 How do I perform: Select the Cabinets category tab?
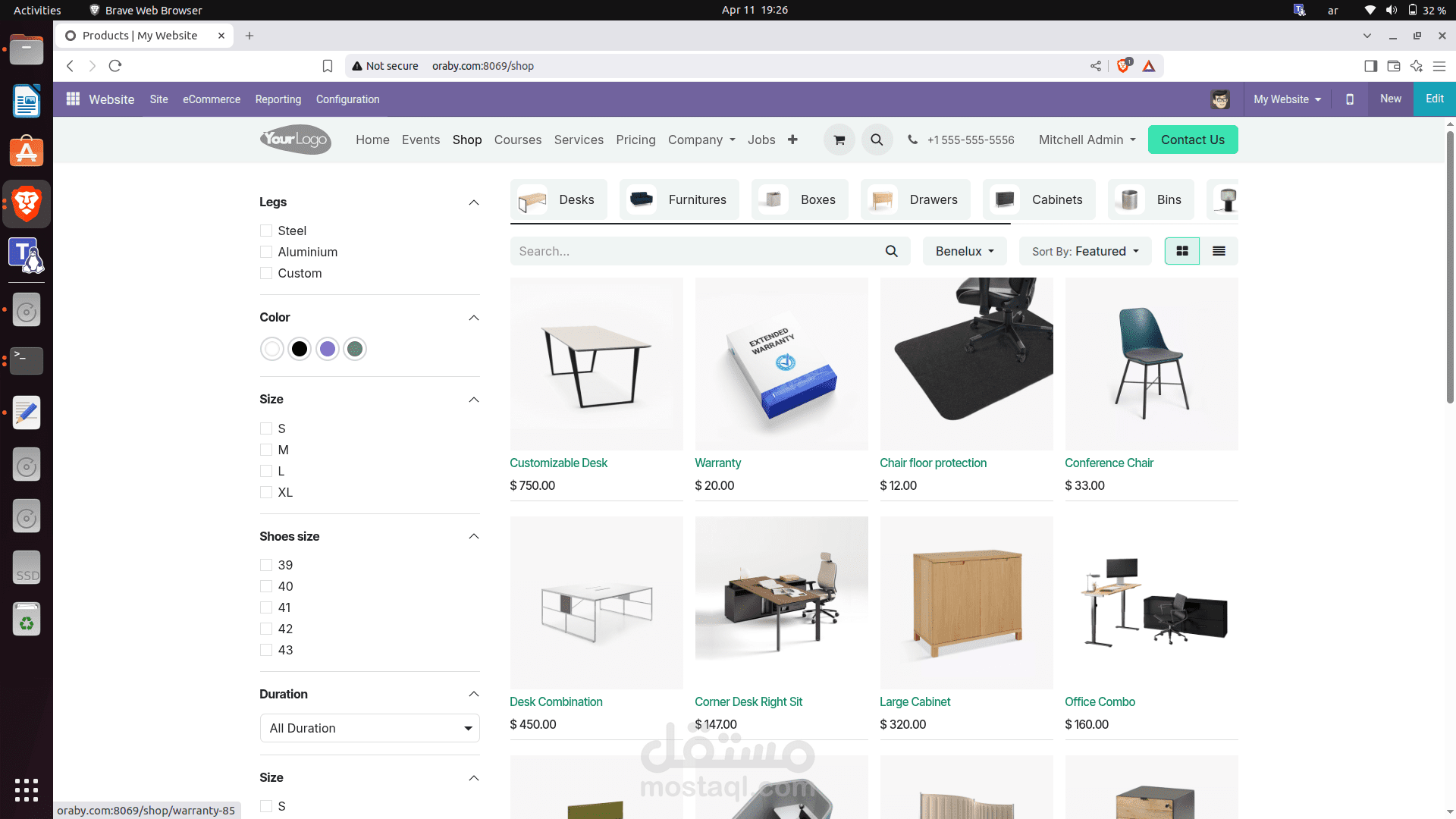coord(1038,199)
